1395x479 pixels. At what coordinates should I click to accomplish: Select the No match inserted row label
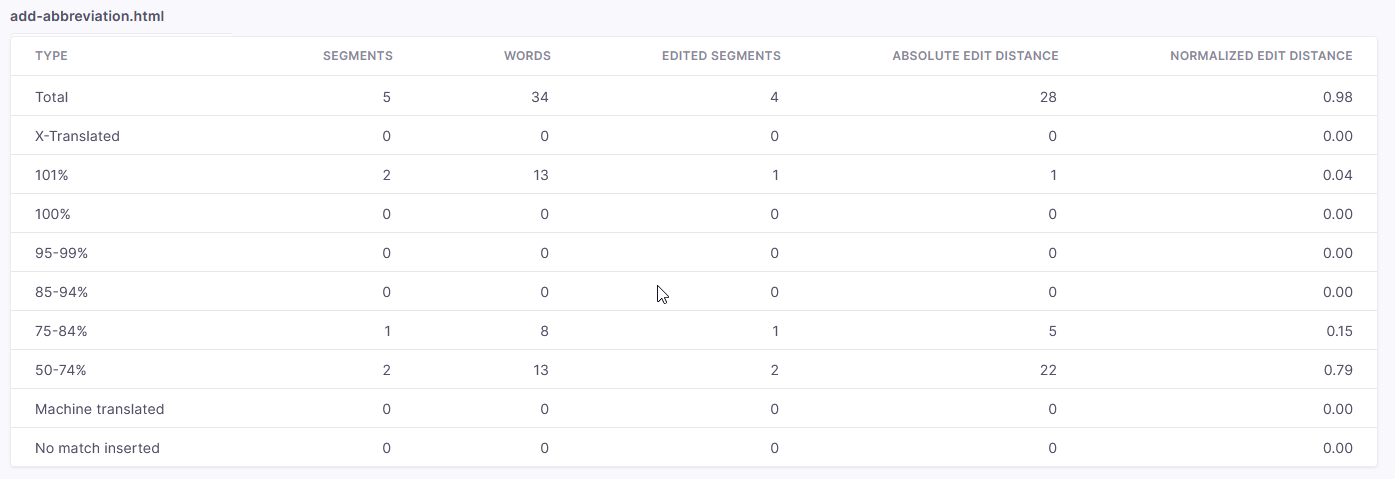97,448
